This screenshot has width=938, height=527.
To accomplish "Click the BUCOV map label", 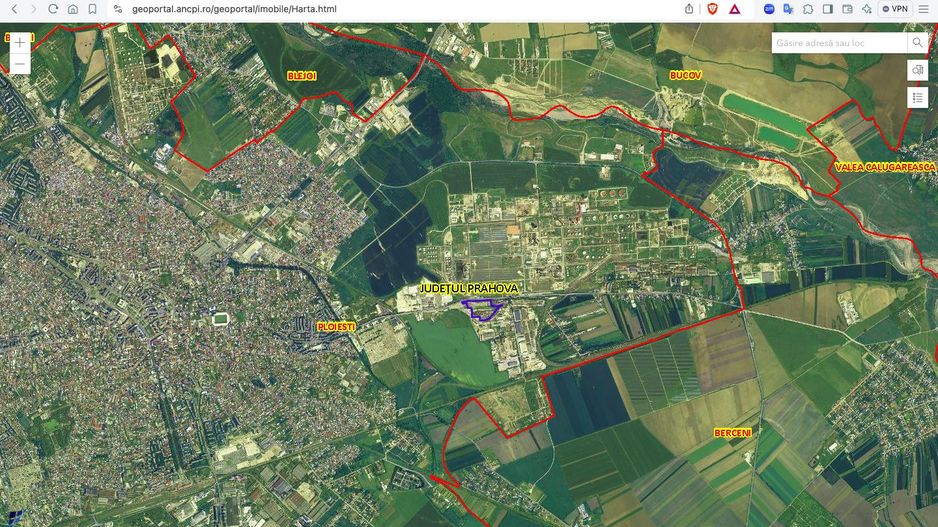I will point(686,75).
